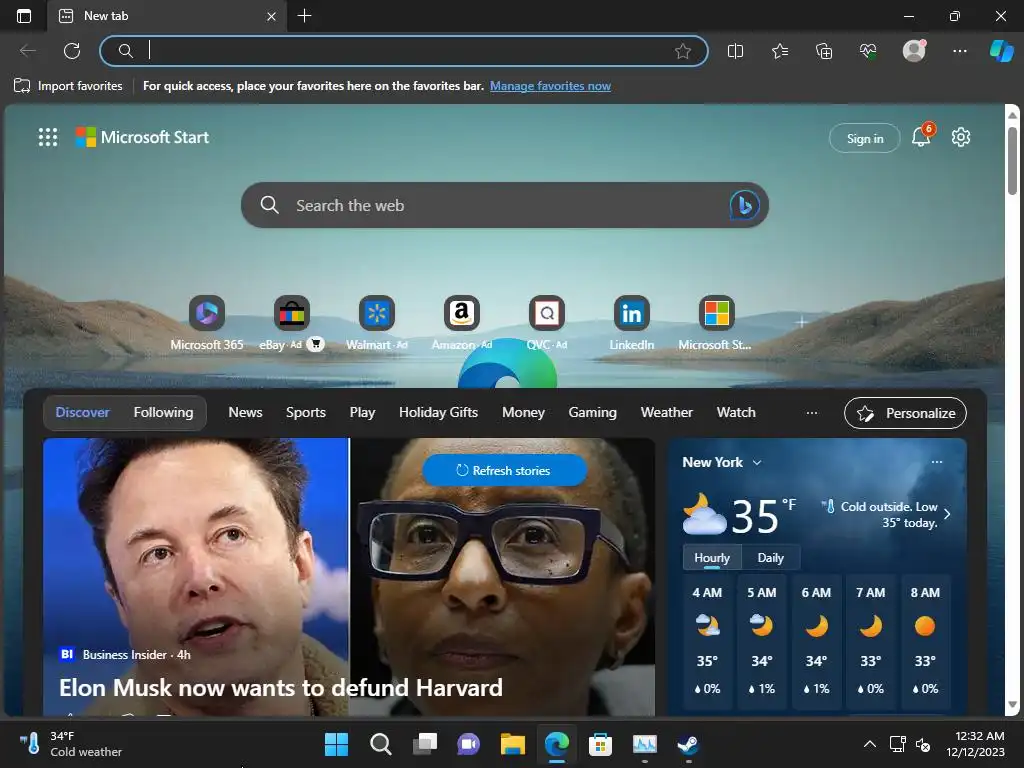The width and height of the screenshot is (1024, 768).
Task: Open the Weather category
Action: tap(666, 412)
